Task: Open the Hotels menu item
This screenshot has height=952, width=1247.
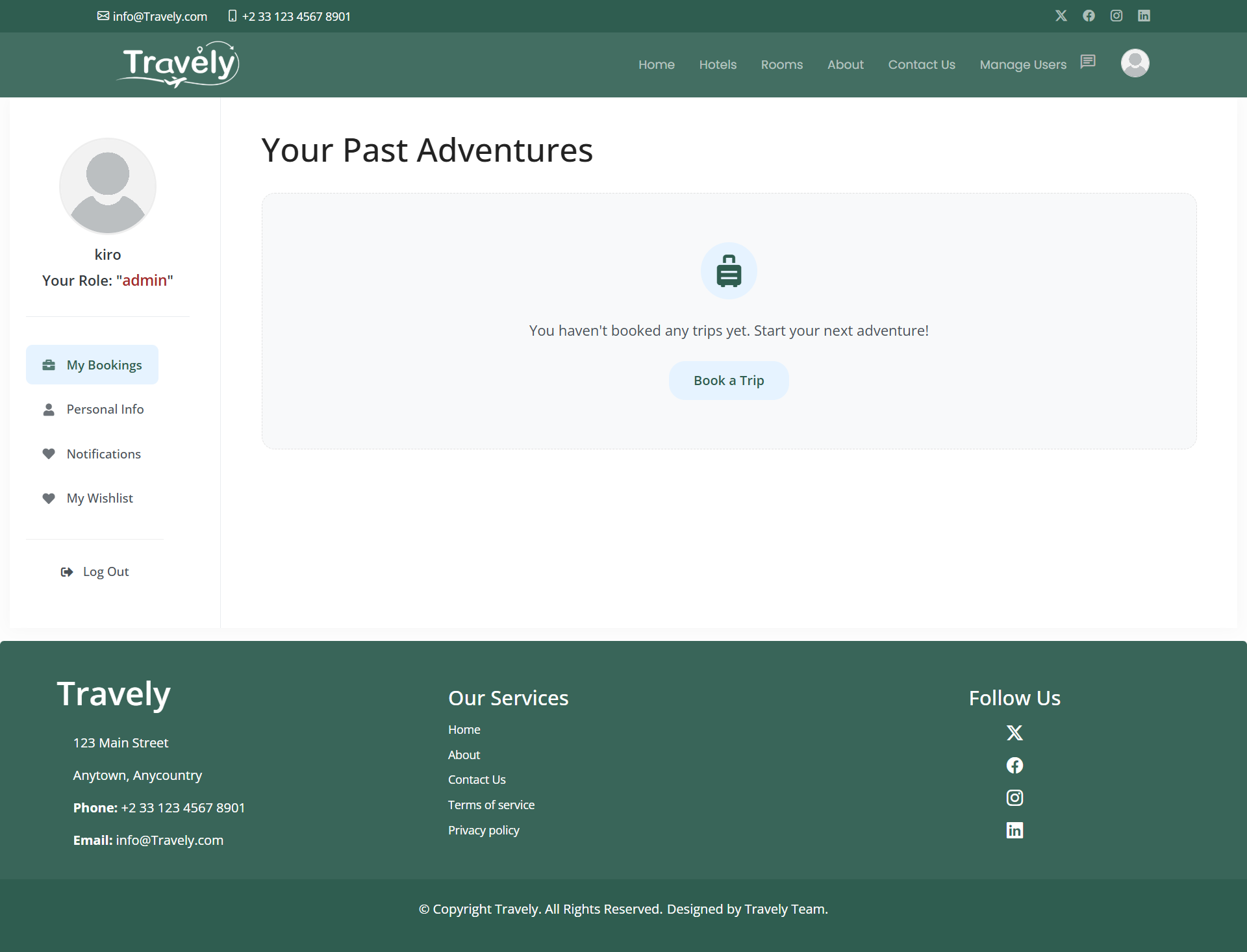Action: click(x=718, y=64)
